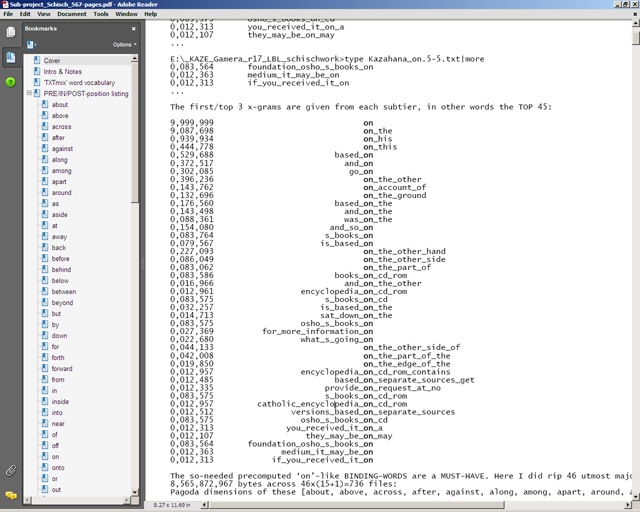Viewport: 640px width, 512px height.
Task: Open the Attachments paperclip icon
Action: (11, 471)
